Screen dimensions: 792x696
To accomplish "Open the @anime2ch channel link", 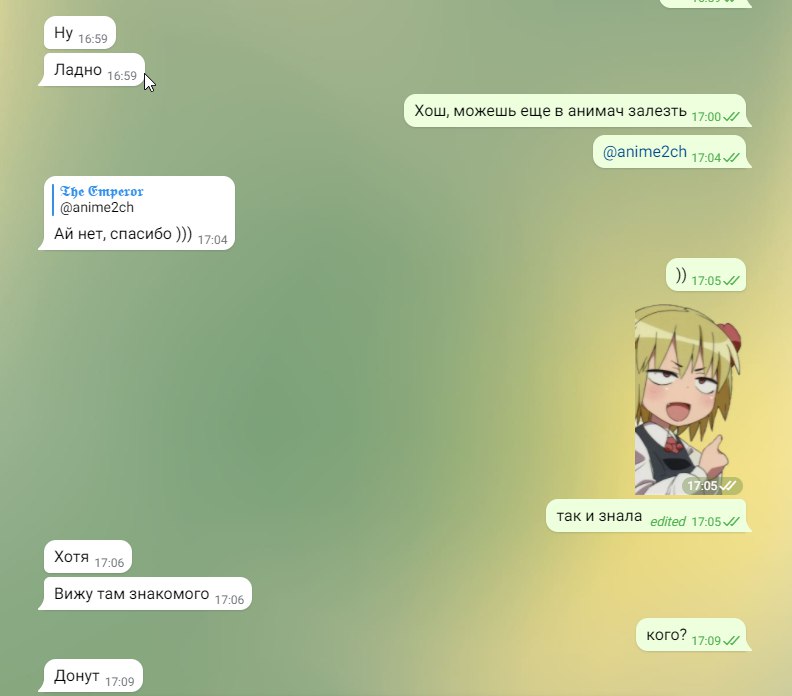I will click(x=645, y=152).
